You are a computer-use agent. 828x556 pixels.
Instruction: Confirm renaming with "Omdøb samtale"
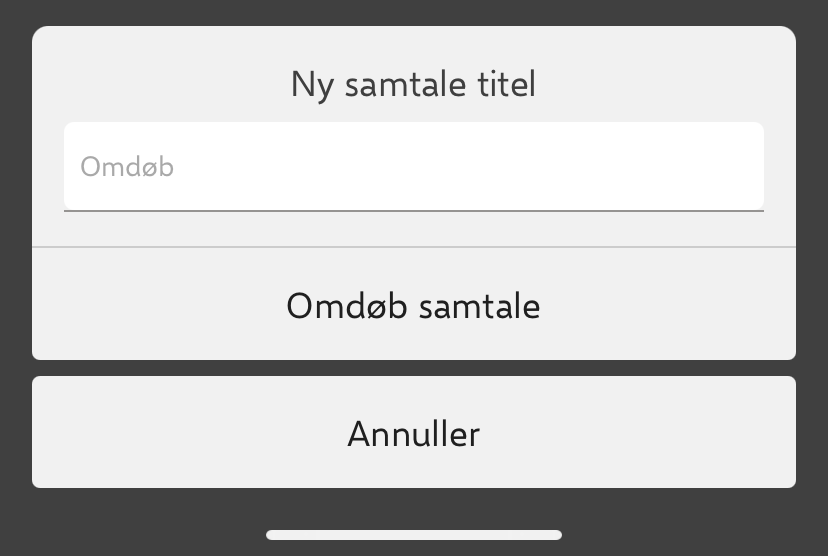pyautogui.click(x=414, y=305)
